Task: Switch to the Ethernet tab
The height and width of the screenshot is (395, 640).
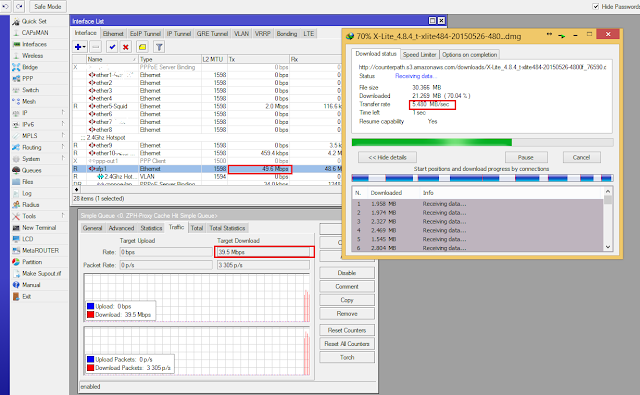Action: (113, 33)
